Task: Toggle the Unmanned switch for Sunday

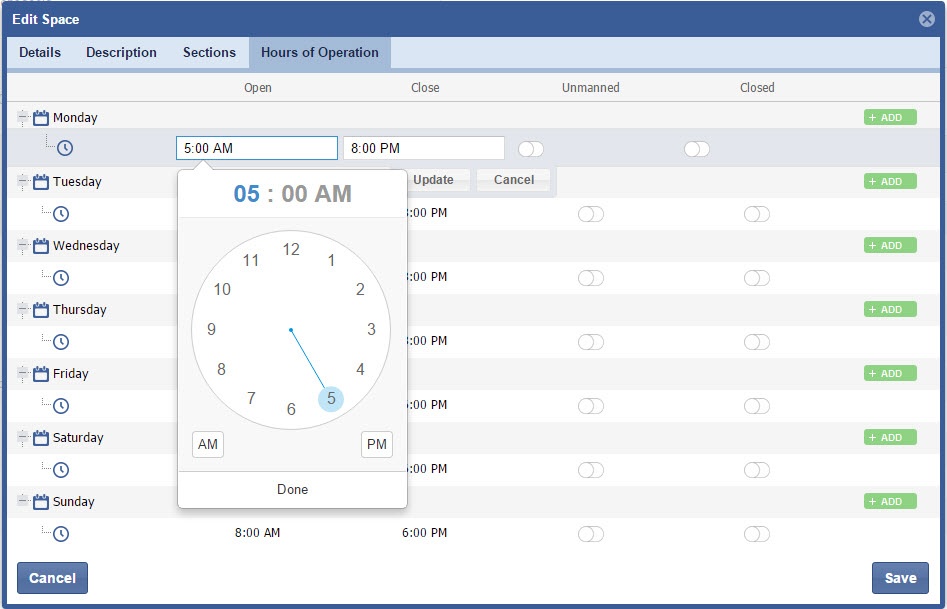Action: coord(591,534)
